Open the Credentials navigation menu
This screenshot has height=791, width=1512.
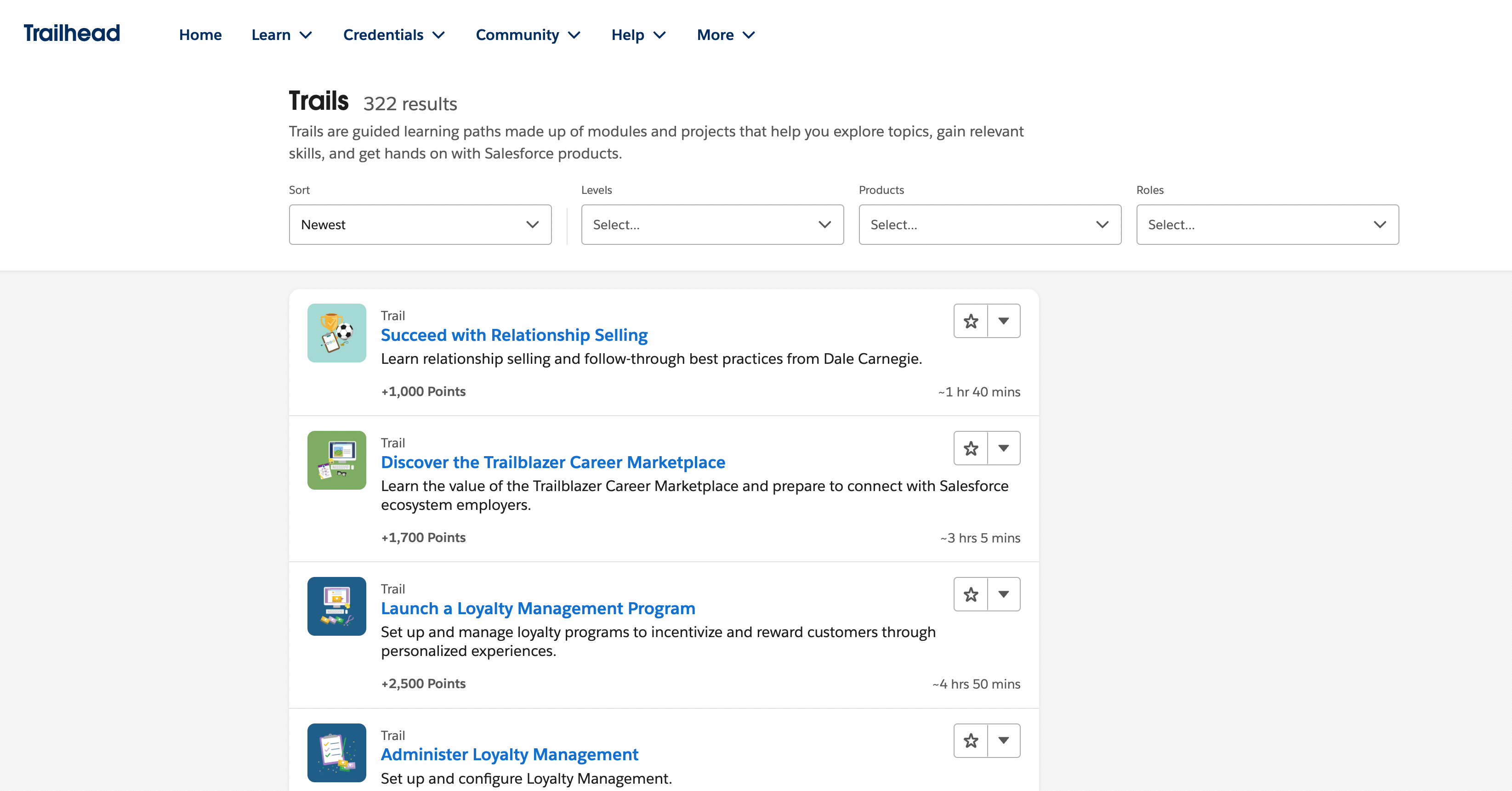(x=393, y=34)
